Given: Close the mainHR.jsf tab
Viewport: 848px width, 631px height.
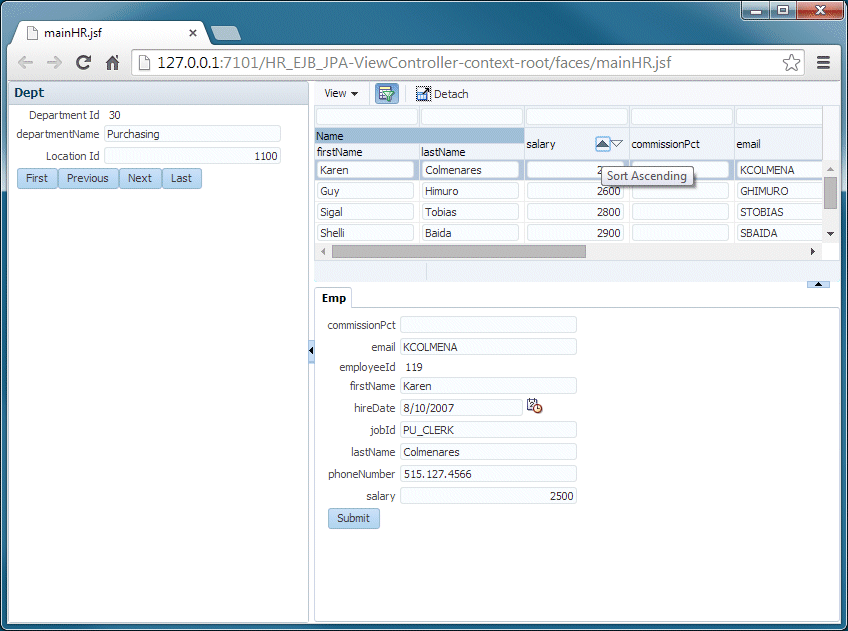Looking at the screenshot, I should (x=193, y=33).
